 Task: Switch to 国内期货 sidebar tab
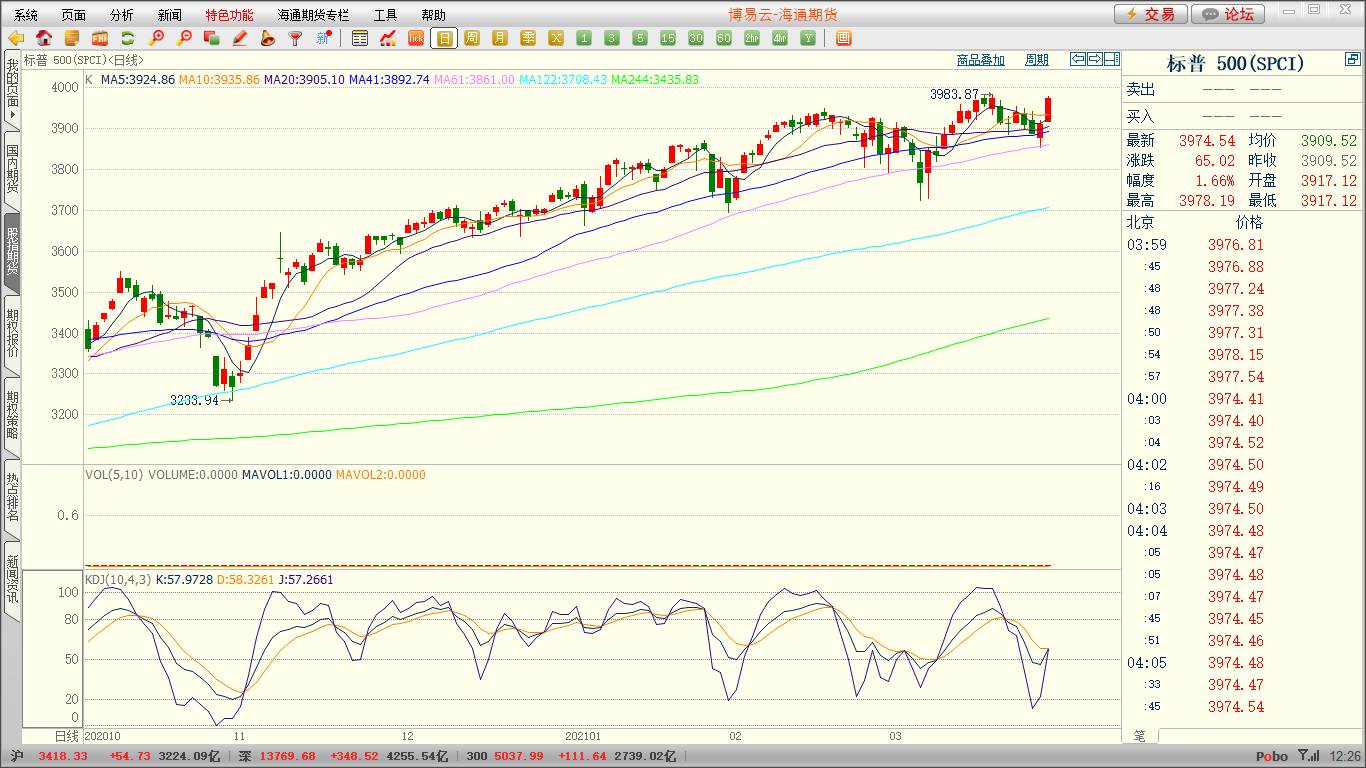(12, 169)
